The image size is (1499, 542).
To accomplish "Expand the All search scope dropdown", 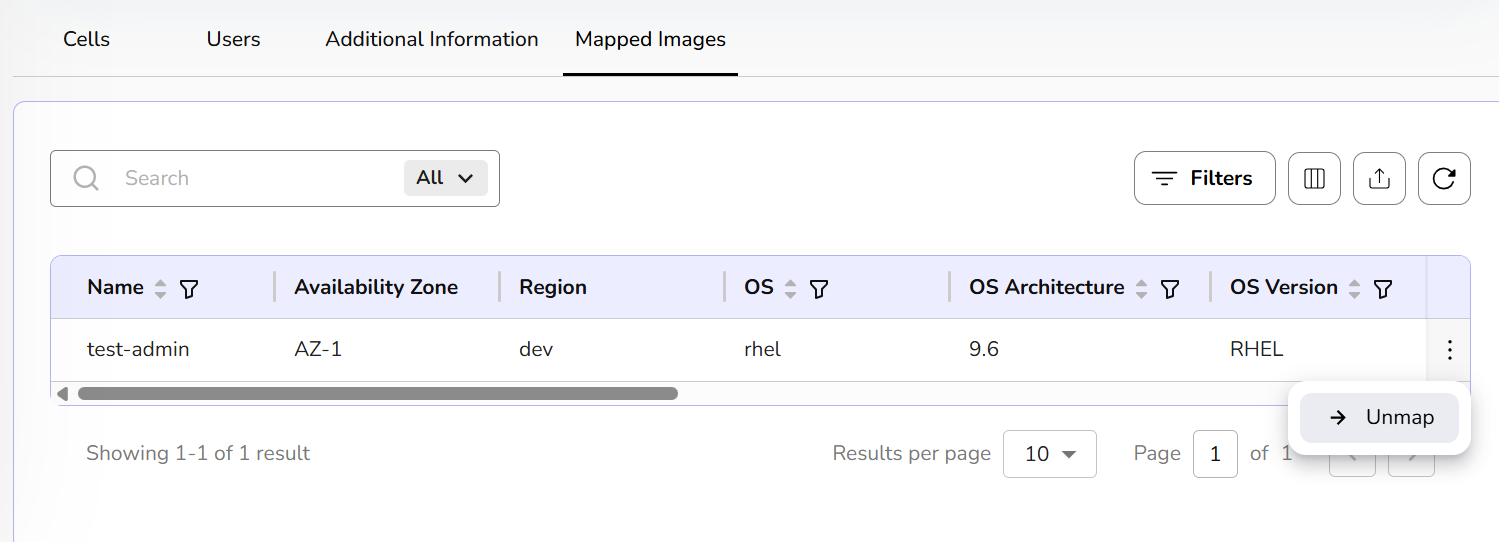I will pos(445,178).
